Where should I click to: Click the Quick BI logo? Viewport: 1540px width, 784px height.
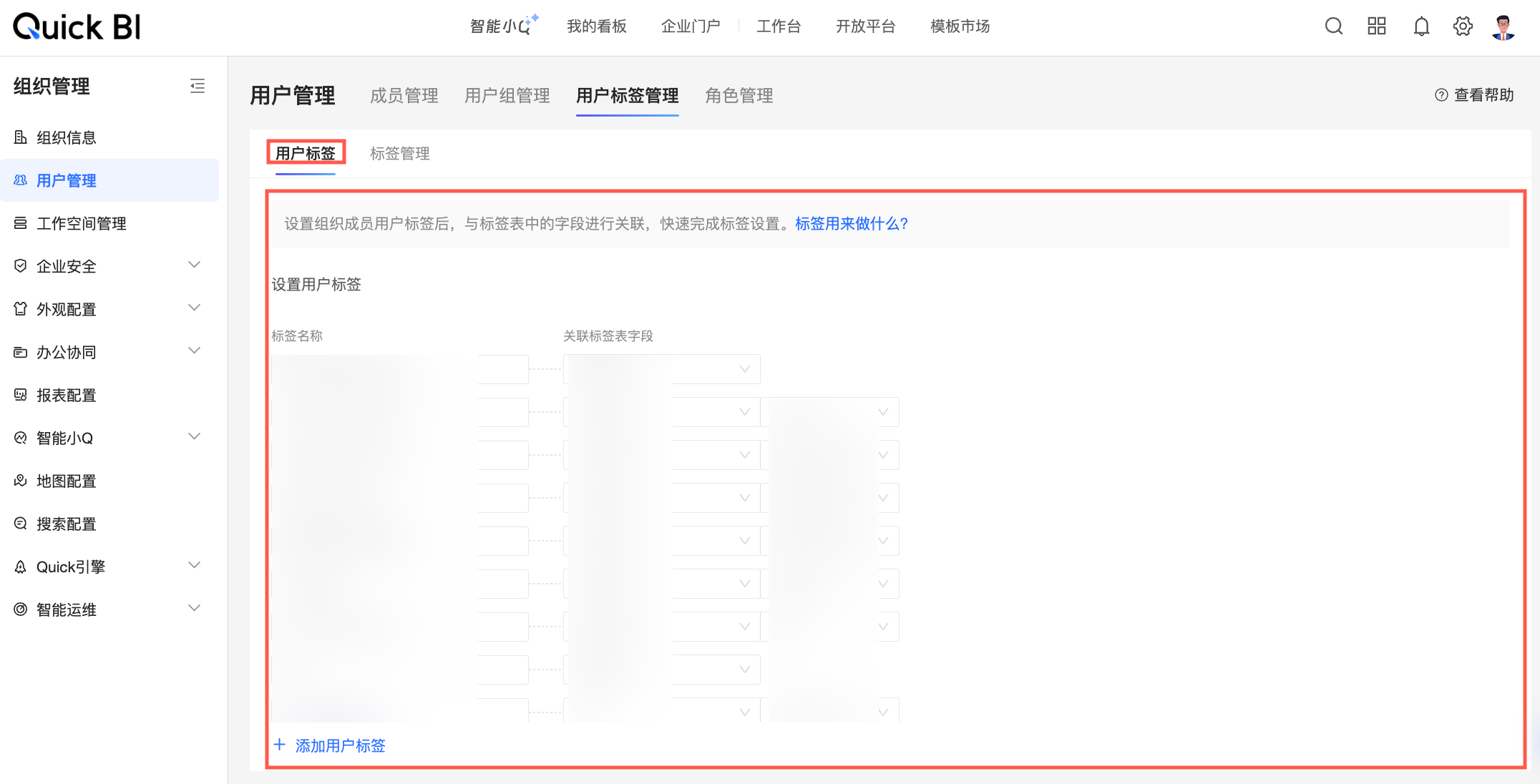tap(77, 26)
